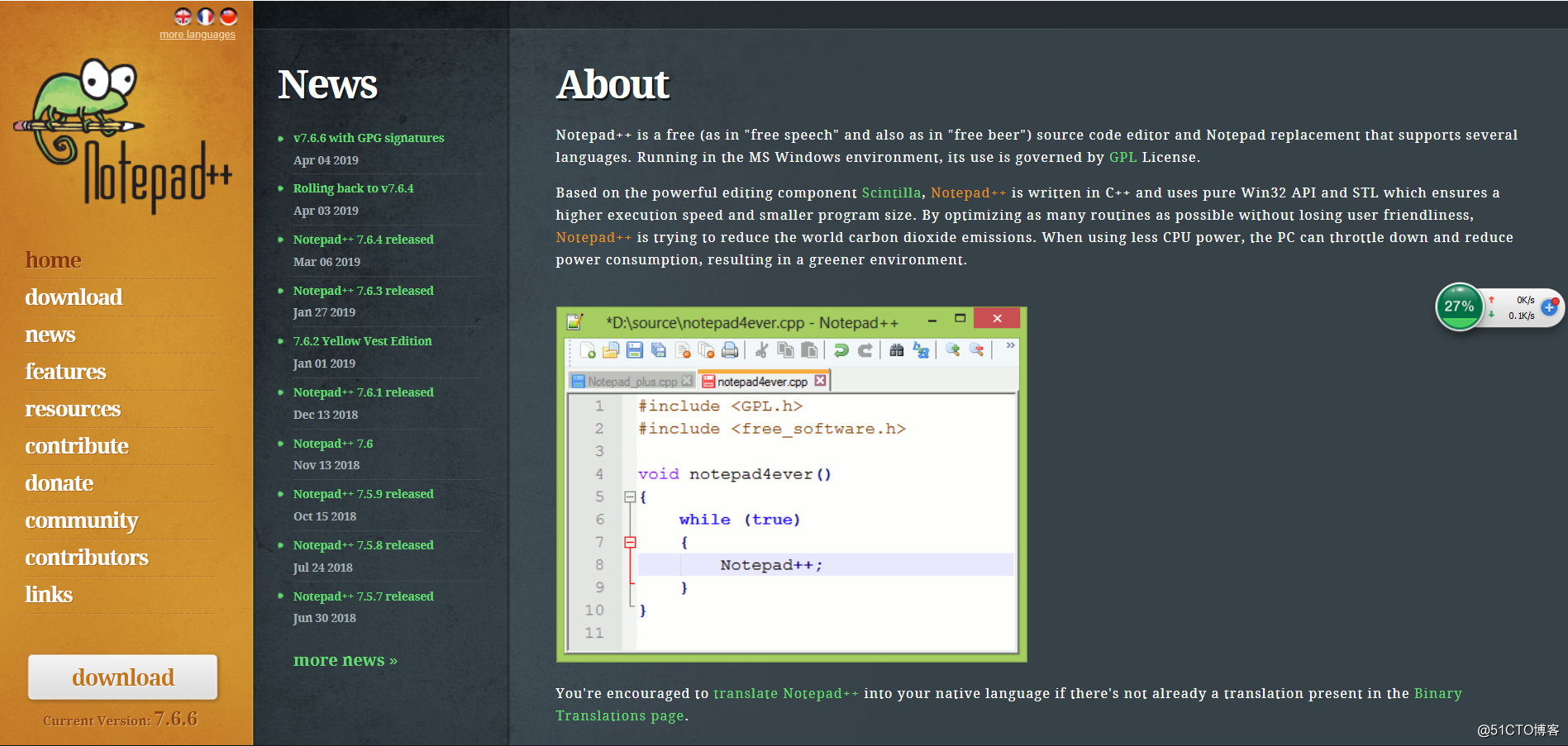Click the Paste toolbar icon

pos(809,350)
